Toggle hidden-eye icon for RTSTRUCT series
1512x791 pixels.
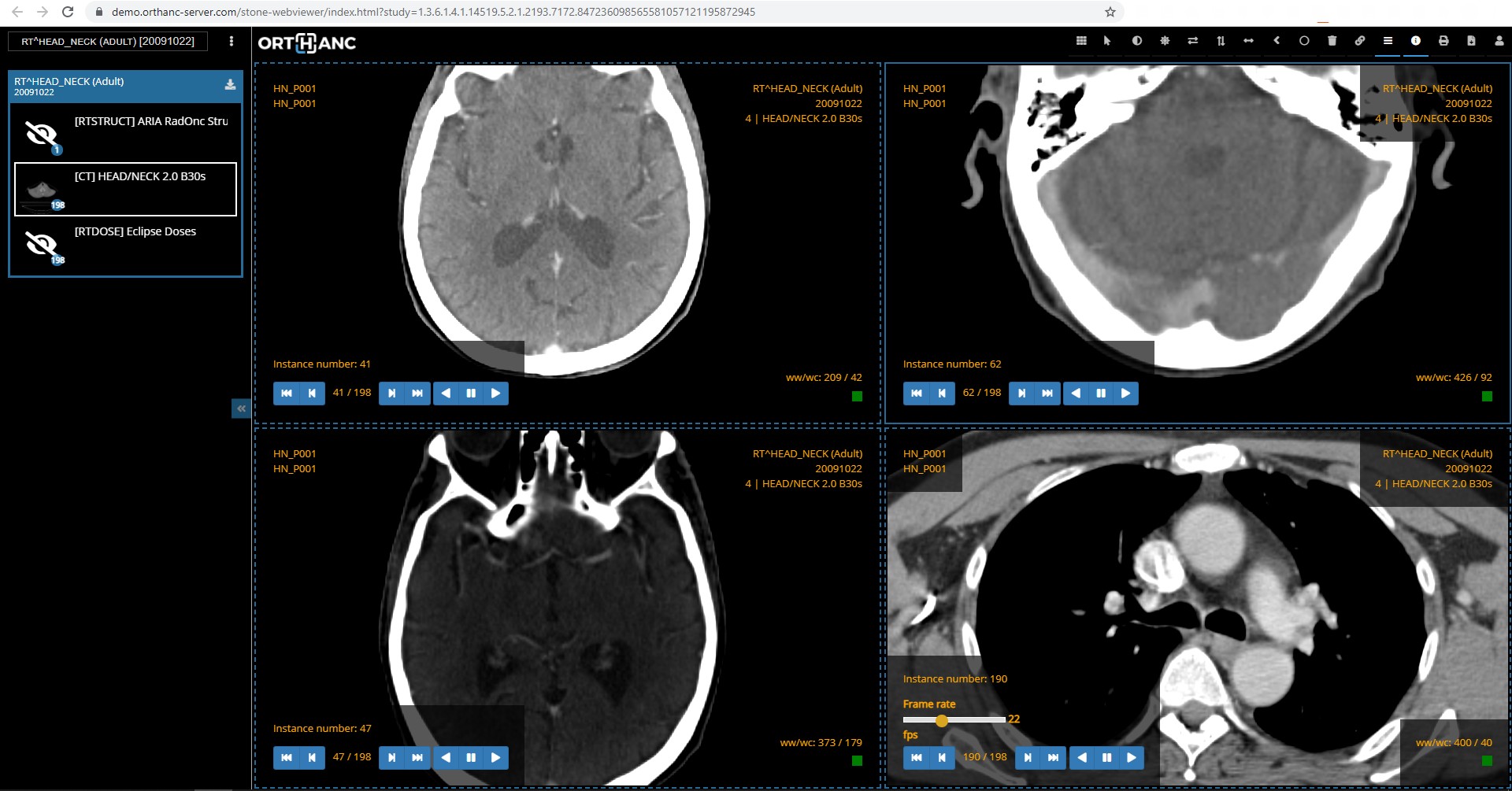point(42,135)
